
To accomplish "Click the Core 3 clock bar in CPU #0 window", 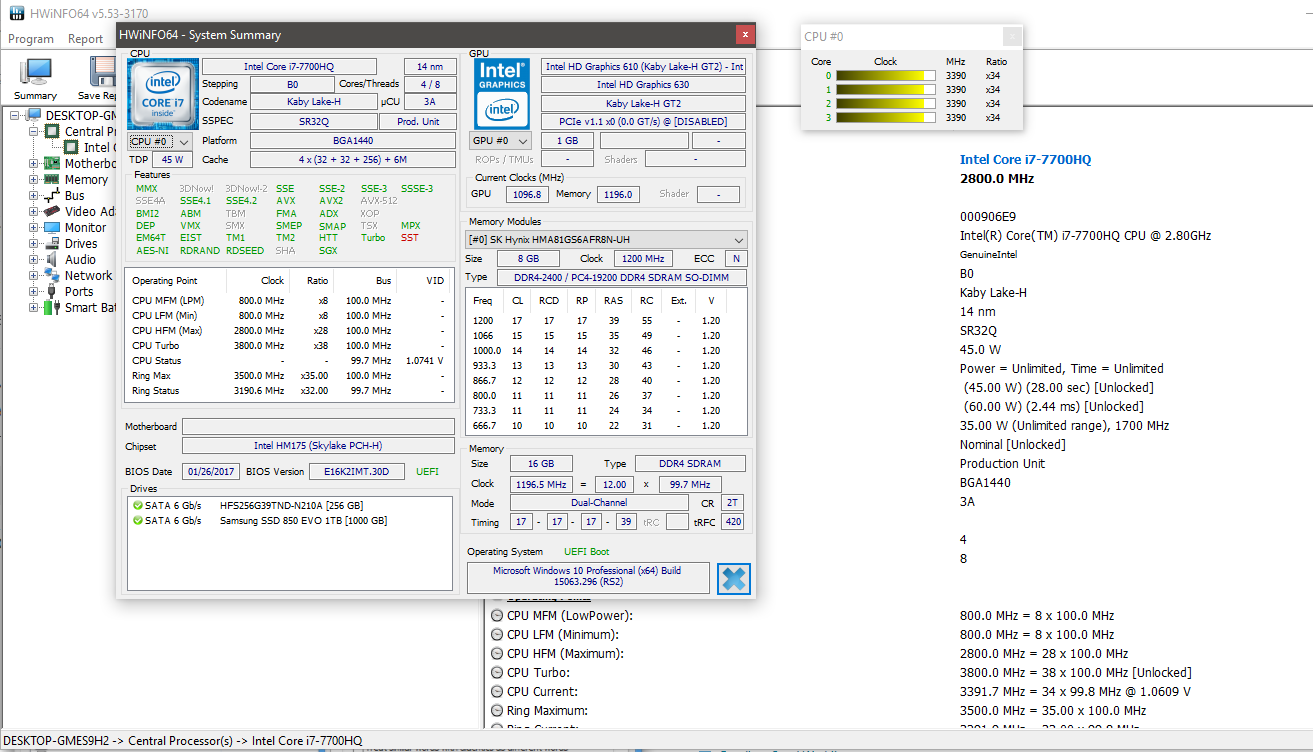I will (x=886, y=117).
